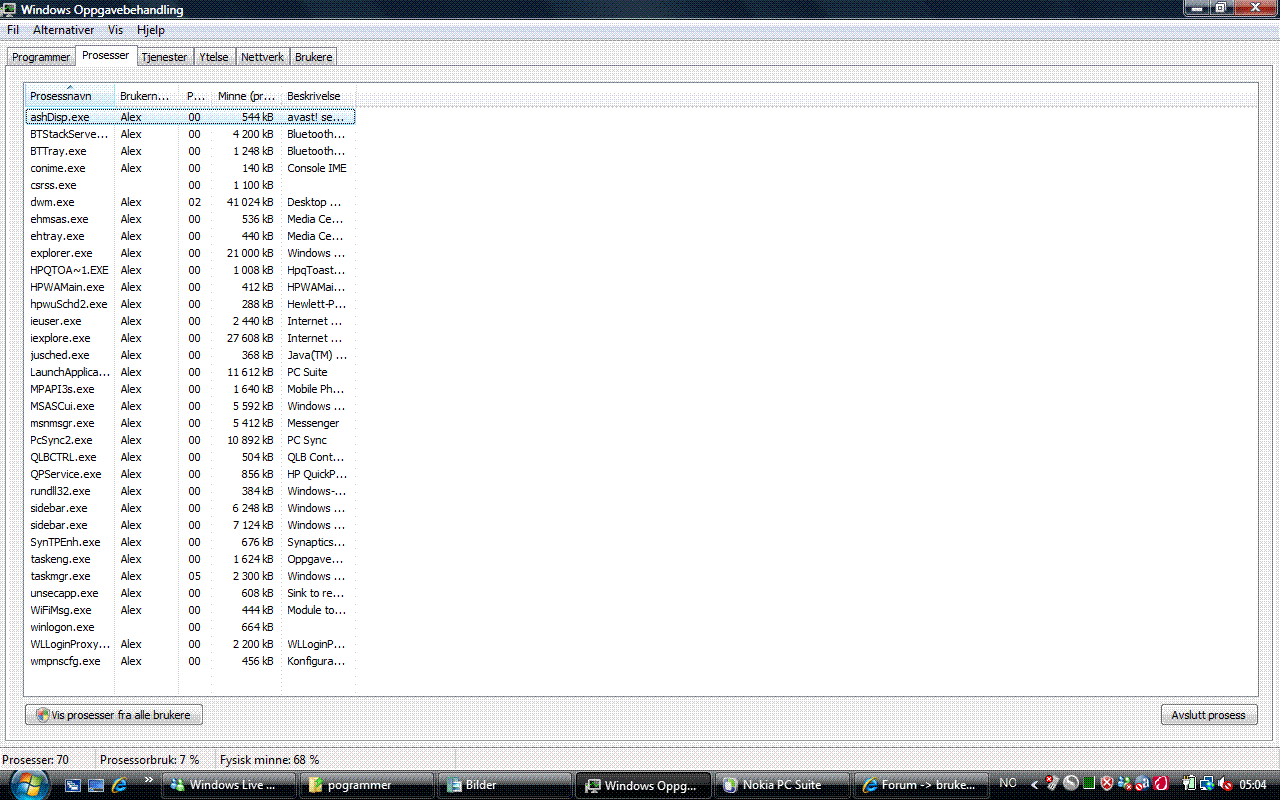Click Vis prosesser fra alle brukere button
Screen dimensions: 1280x800
click(114, 715)
